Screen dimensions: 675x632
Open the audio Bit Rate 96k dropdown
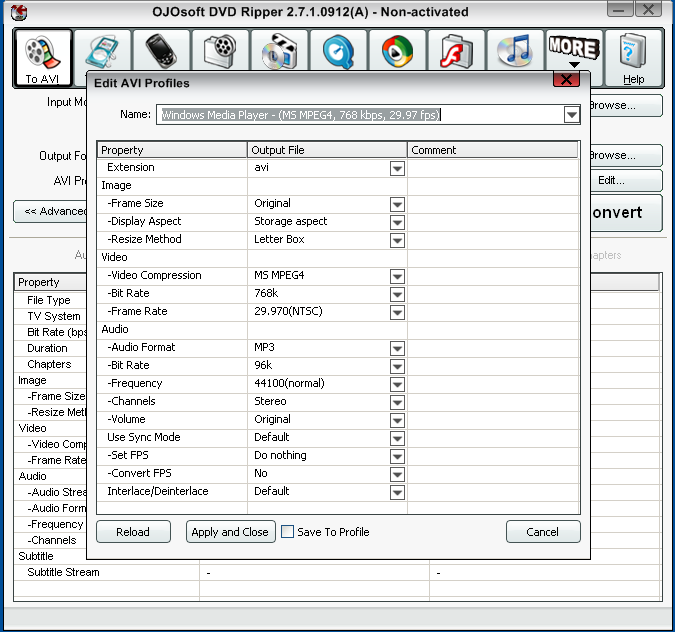click(x=397, y=366)
